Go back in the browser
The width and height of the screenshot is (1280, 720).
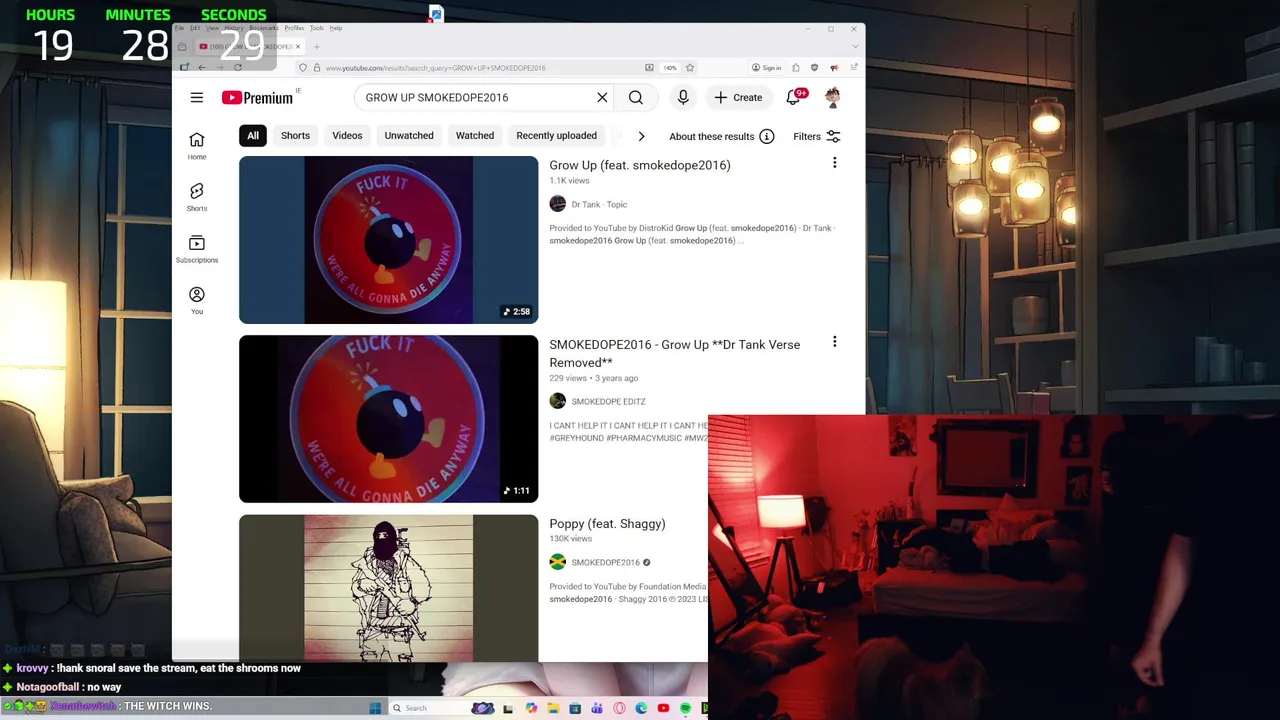(x=202, y=68)
